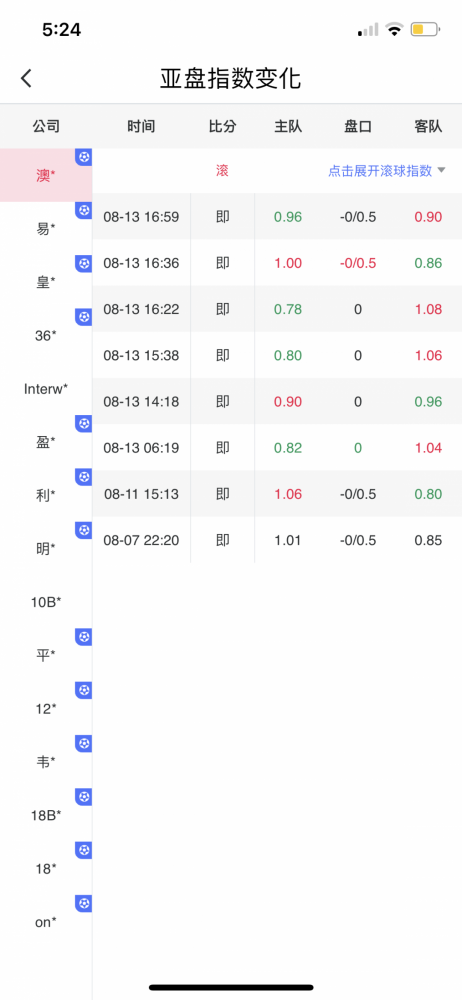This screenshot has height=1000, width=462.
Task: Select company 盈* in sidebar
Action: [x=46, y=441]
